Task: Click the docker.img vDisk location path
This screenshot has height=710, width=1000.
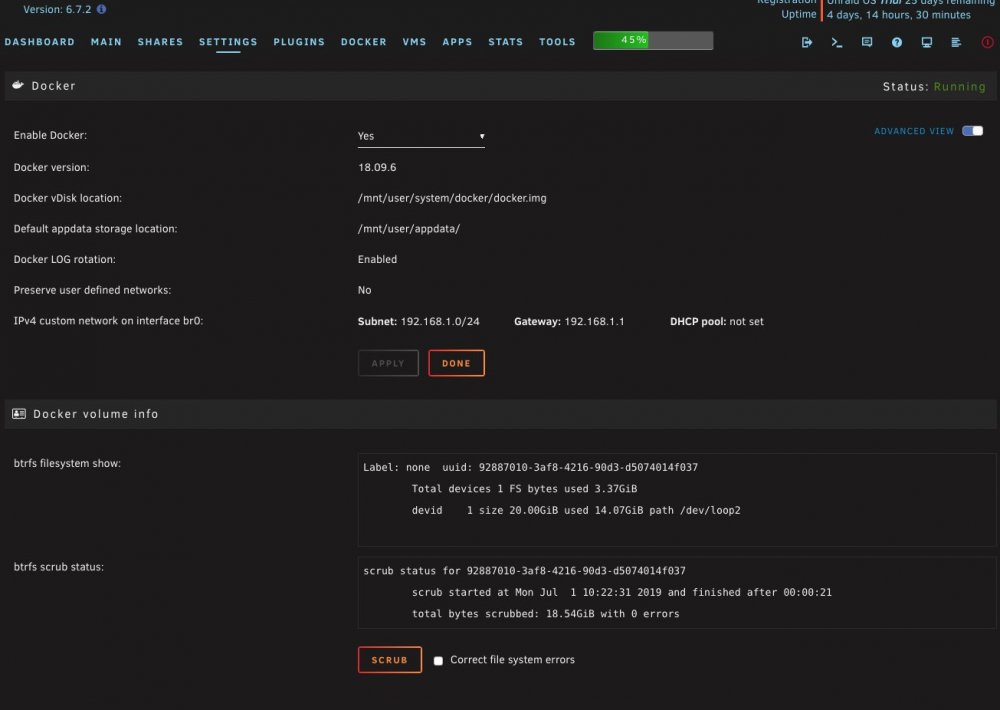Action: tap(452, 198)
